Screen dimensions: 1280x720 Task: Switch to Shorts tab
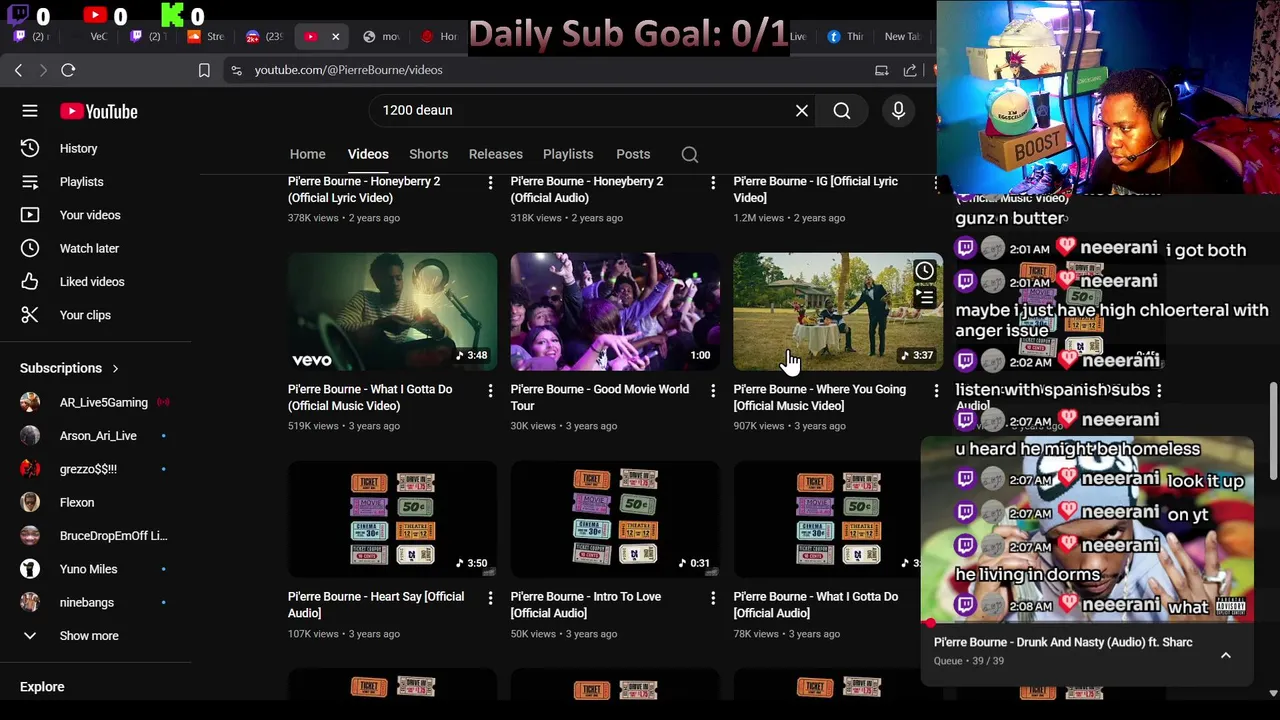click(428, 154)
